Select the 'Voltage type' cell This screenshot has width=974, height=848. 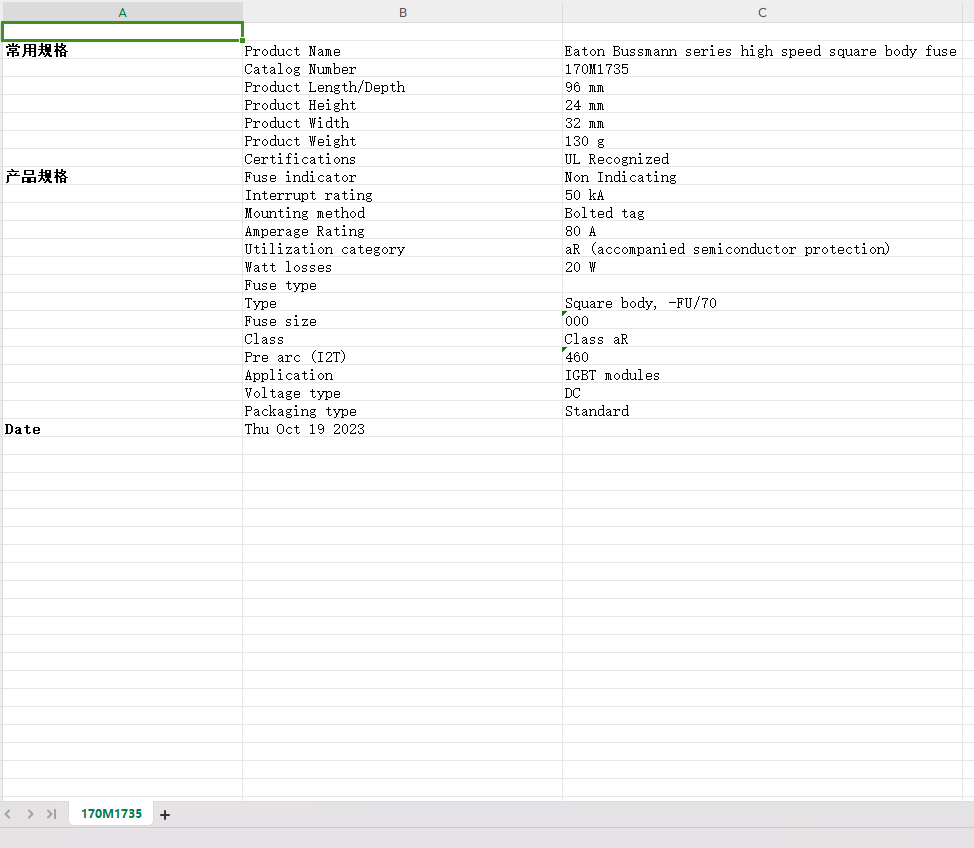click(x=403, y=393)
